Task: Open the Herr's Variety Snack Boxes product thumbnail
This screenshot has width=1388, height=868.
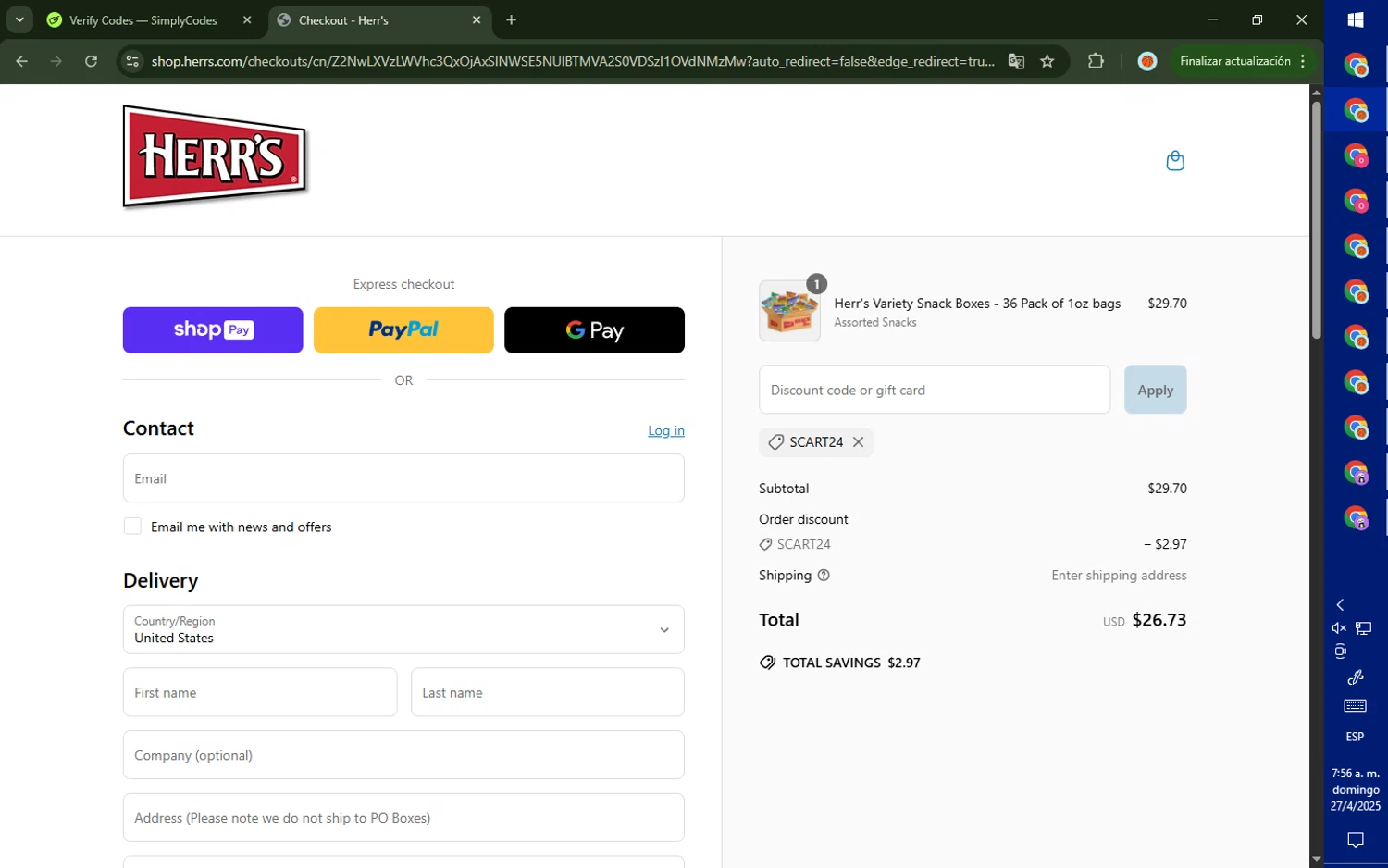Action: pyautogui.click(x=789, y=311)
